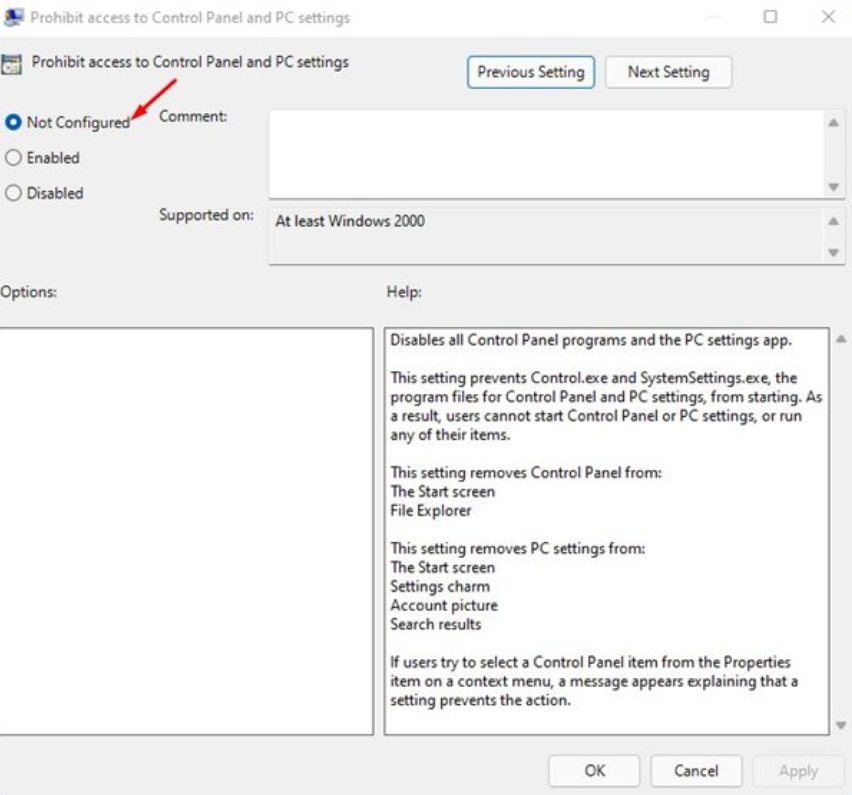The width and height of the screenshot is (852, 795).
Task: Click the 'At least Windows 2000' text
Action: [350, 221]
